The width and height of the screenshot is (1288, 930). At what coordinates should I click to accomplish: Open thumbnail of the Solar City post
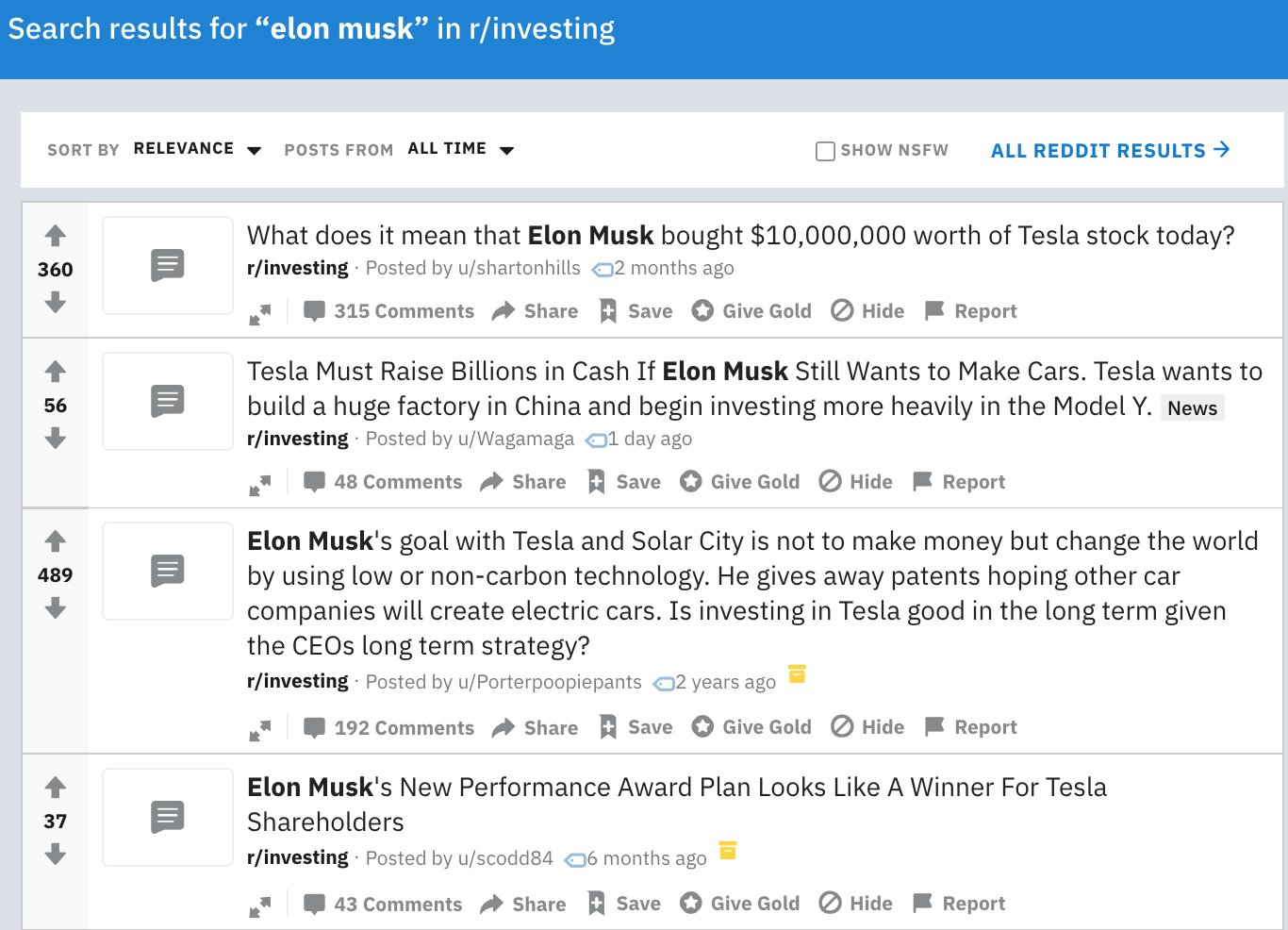tap(168, 571)
